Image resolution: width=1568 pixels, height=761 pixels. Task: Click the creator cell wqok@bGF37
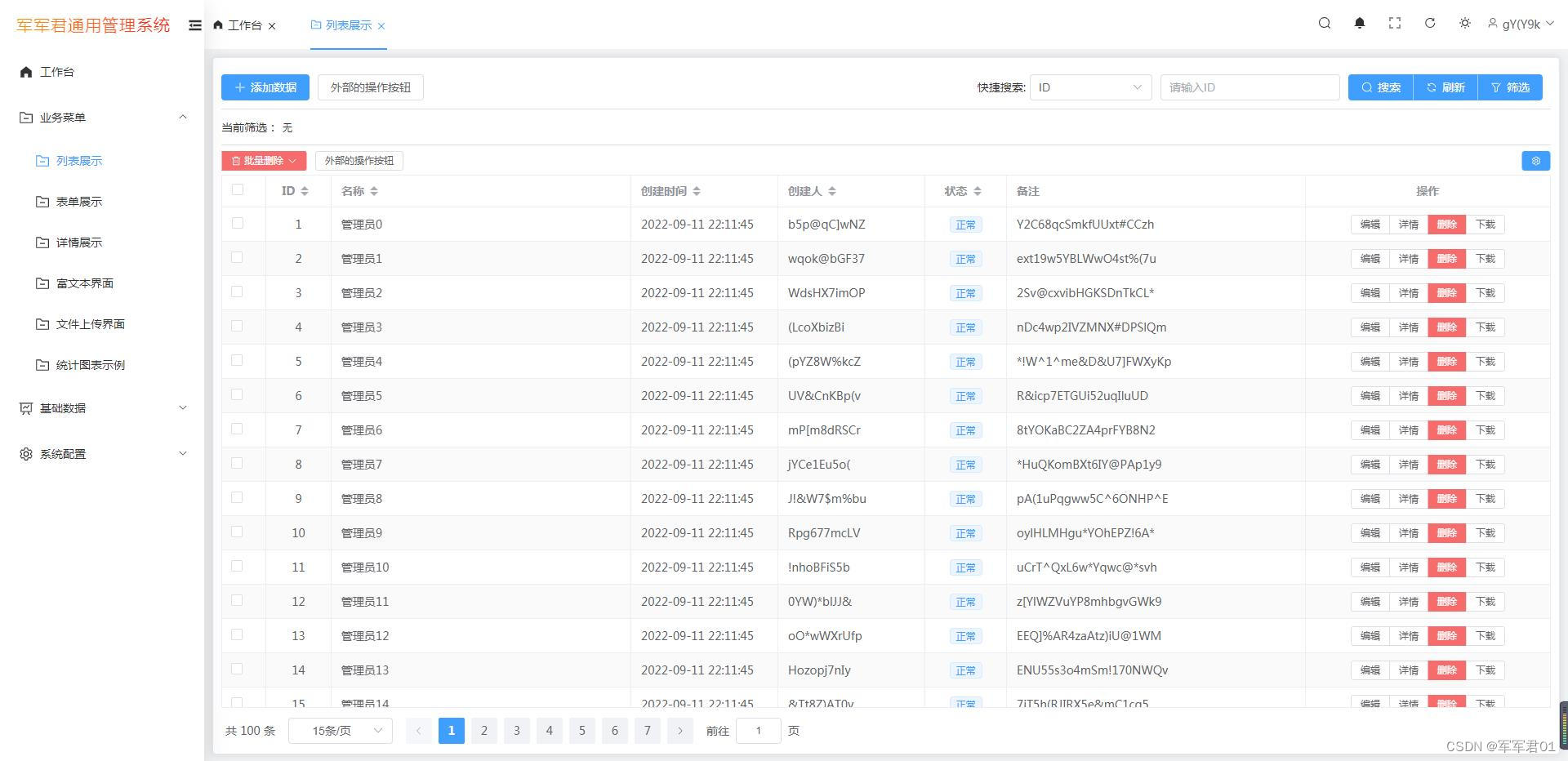[826, 259]
